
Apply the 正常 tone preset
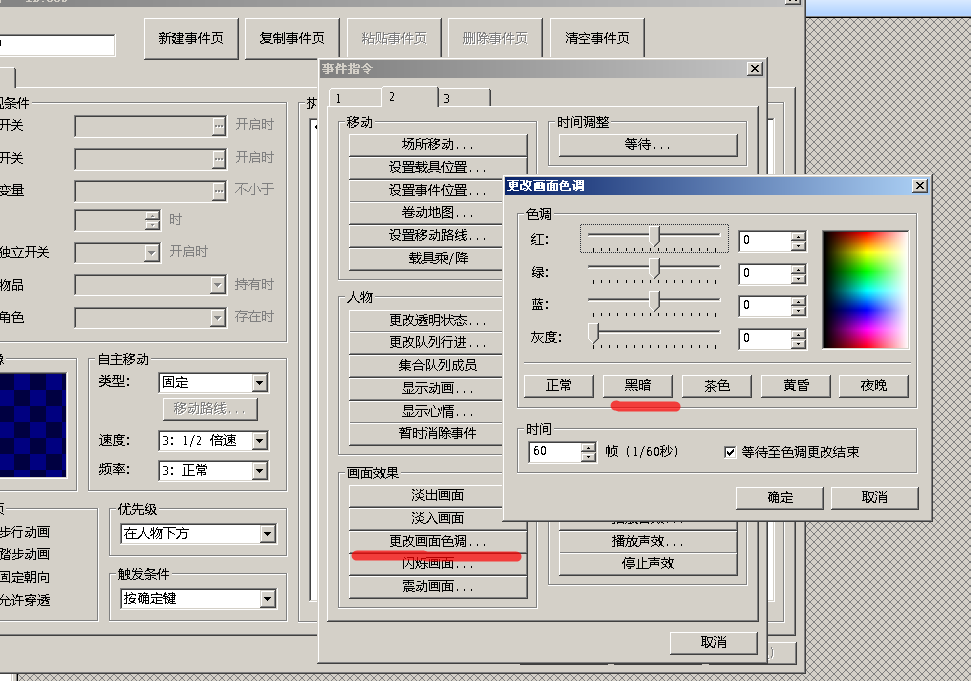(559, 386)
